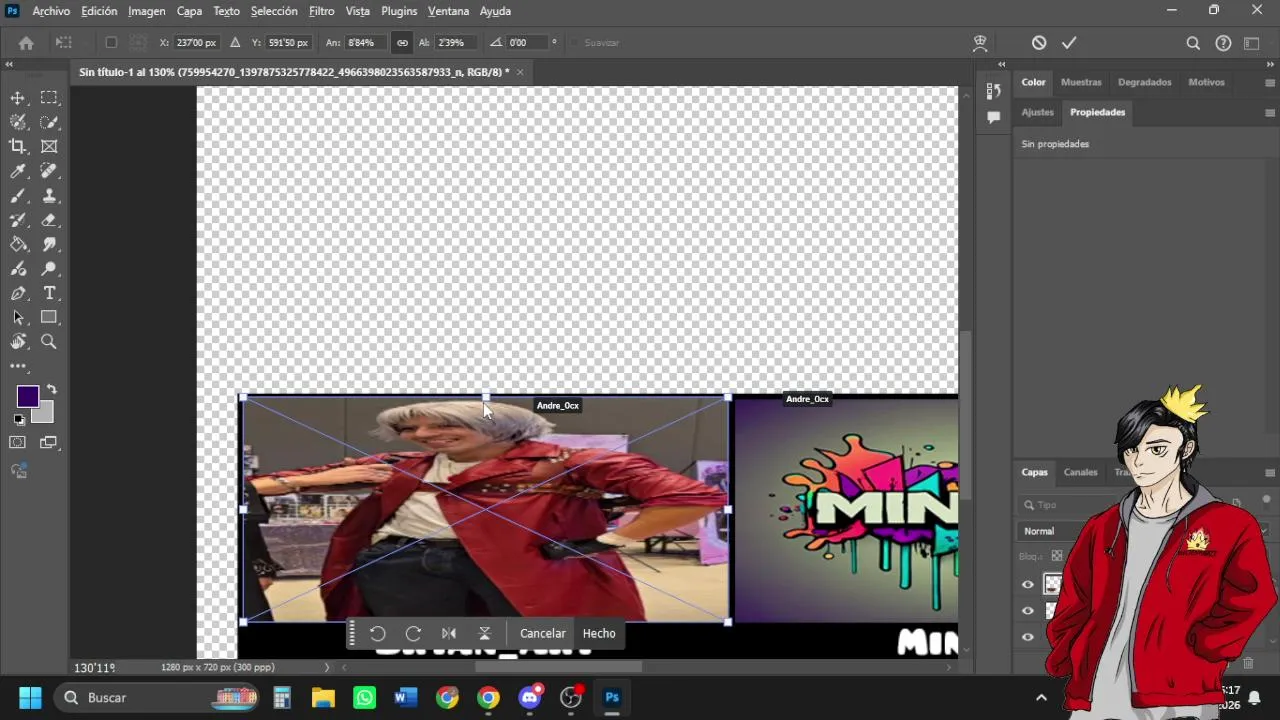The width and height of the screenshot is (1280, 720).
Task: Select the Hand tool
Action: (x=18, y=342)
